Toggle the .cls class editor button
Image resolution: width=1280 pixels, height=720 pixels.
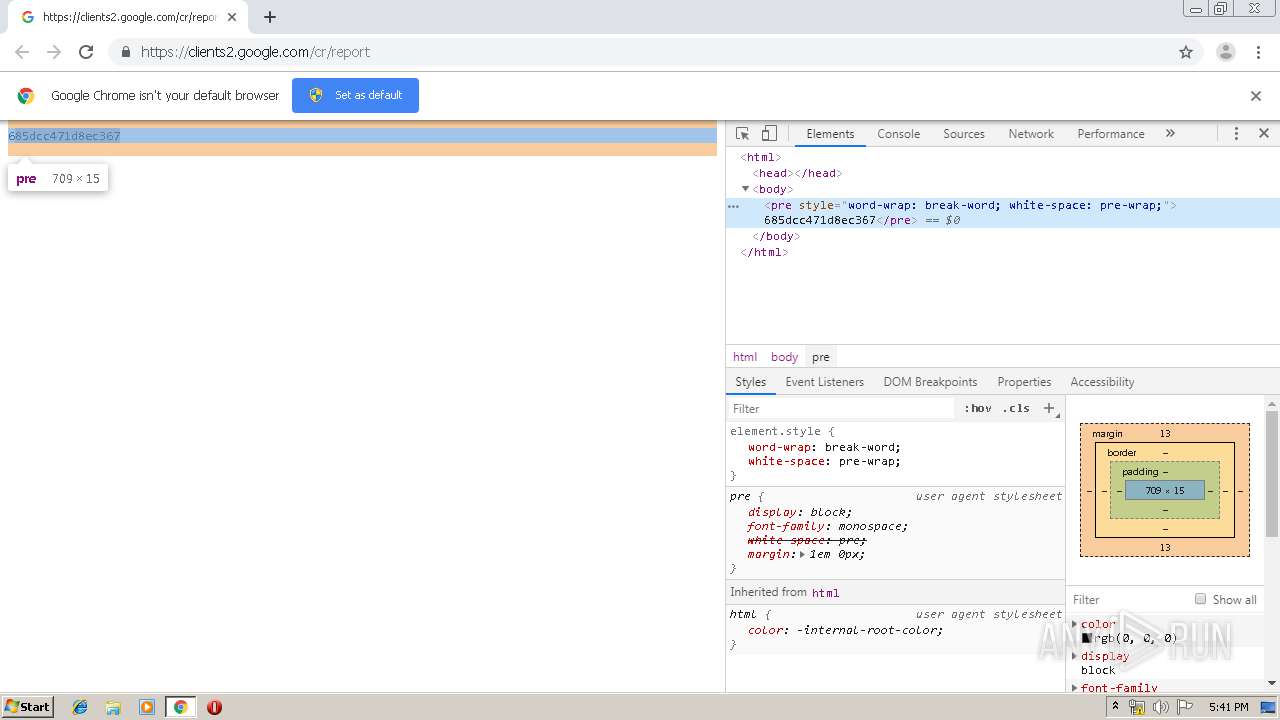(x=1016, y=408)
